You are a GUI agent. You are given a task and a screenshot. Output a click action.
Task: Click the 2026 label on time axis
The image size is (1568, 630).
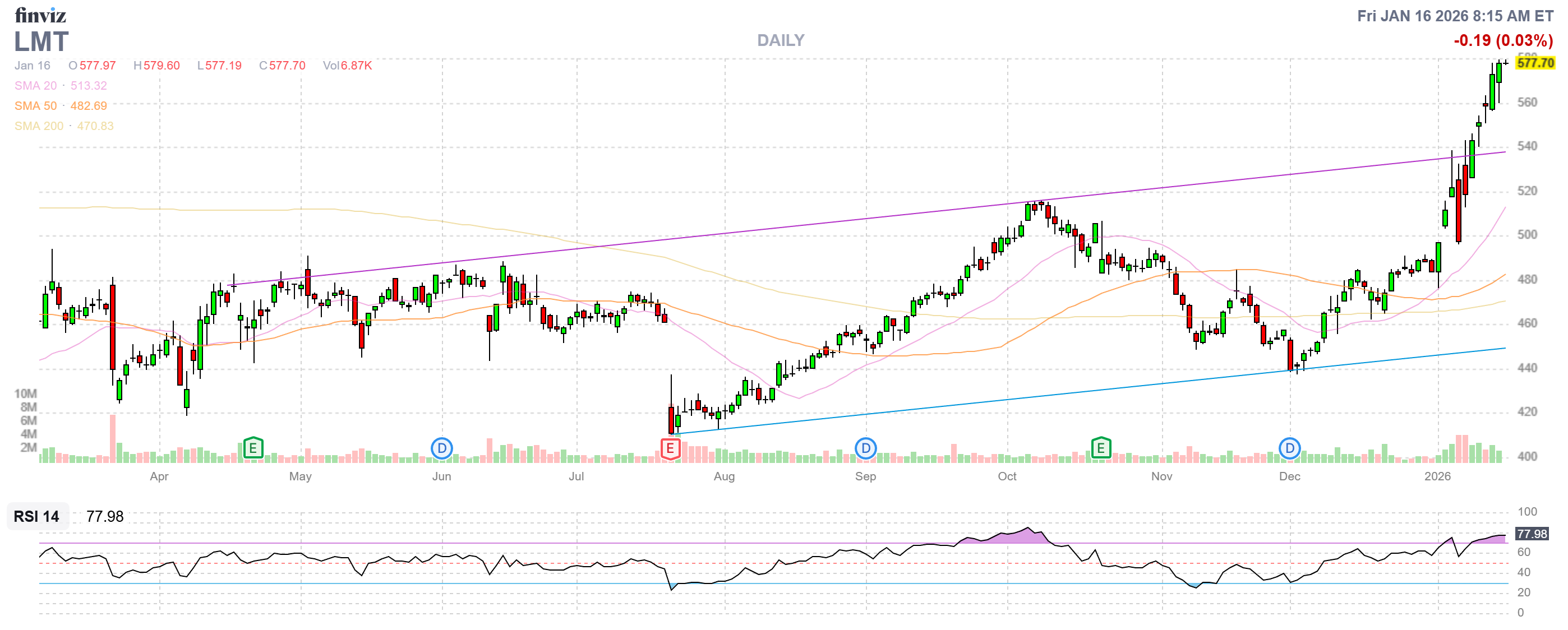click(x=1437, y=476)
